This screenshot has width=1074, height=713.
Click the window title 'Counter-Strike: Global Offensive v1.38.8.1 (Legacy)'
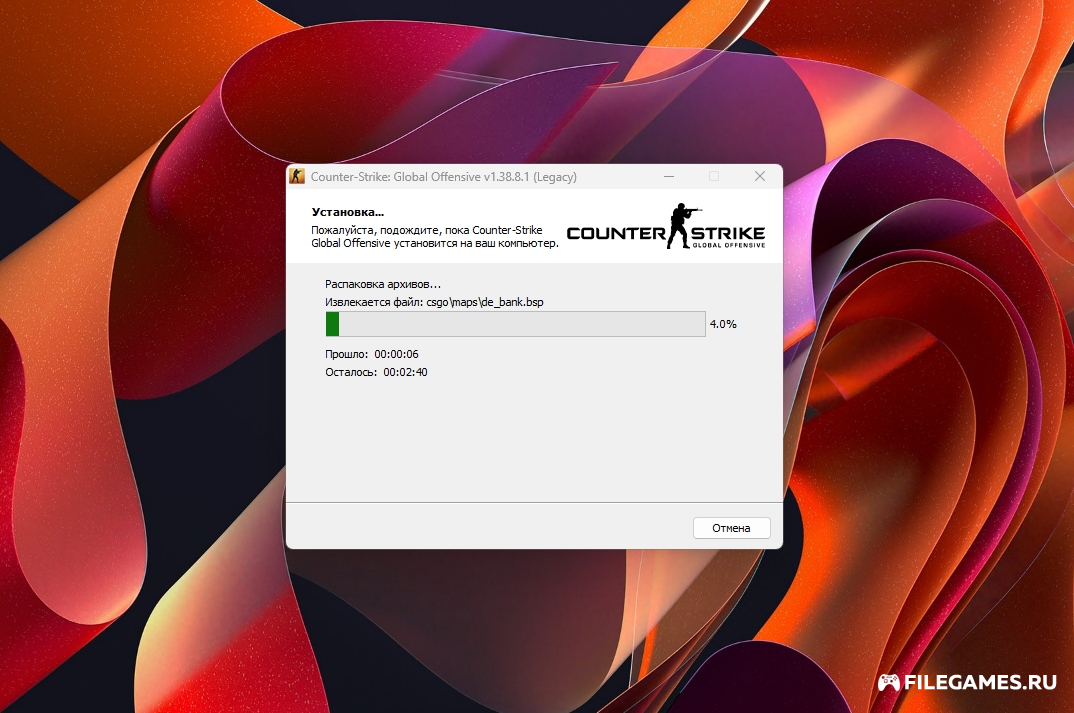444,177
